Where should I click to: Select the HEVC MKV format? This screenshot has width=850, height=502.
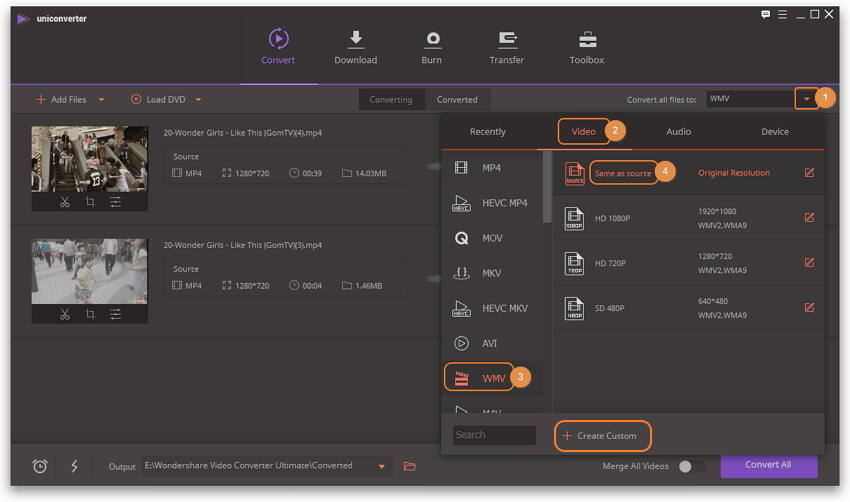(x=492, y=308)
